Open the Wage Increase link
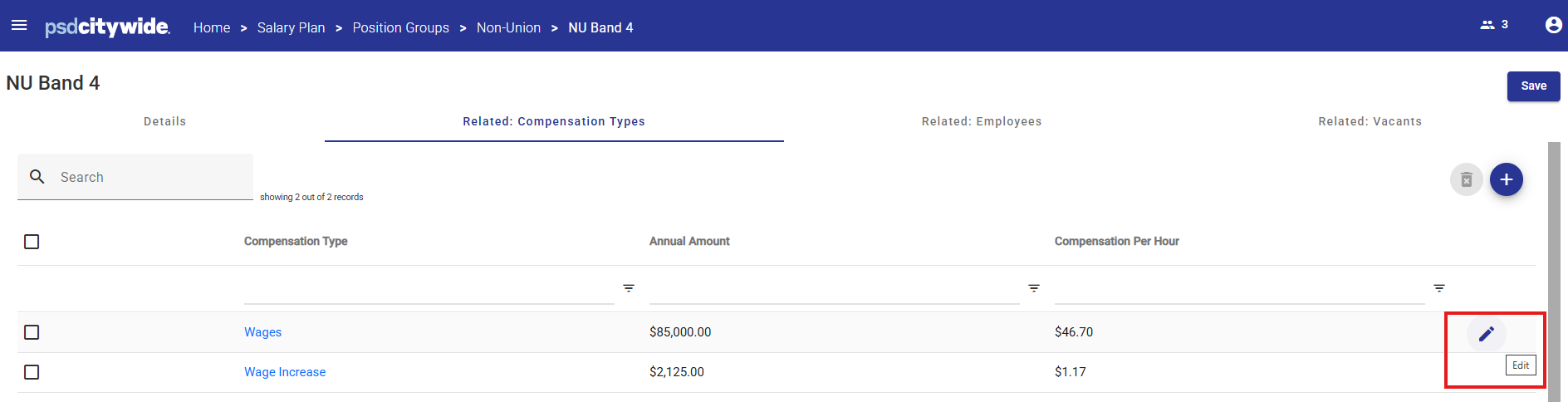 [x=285, y=372]
